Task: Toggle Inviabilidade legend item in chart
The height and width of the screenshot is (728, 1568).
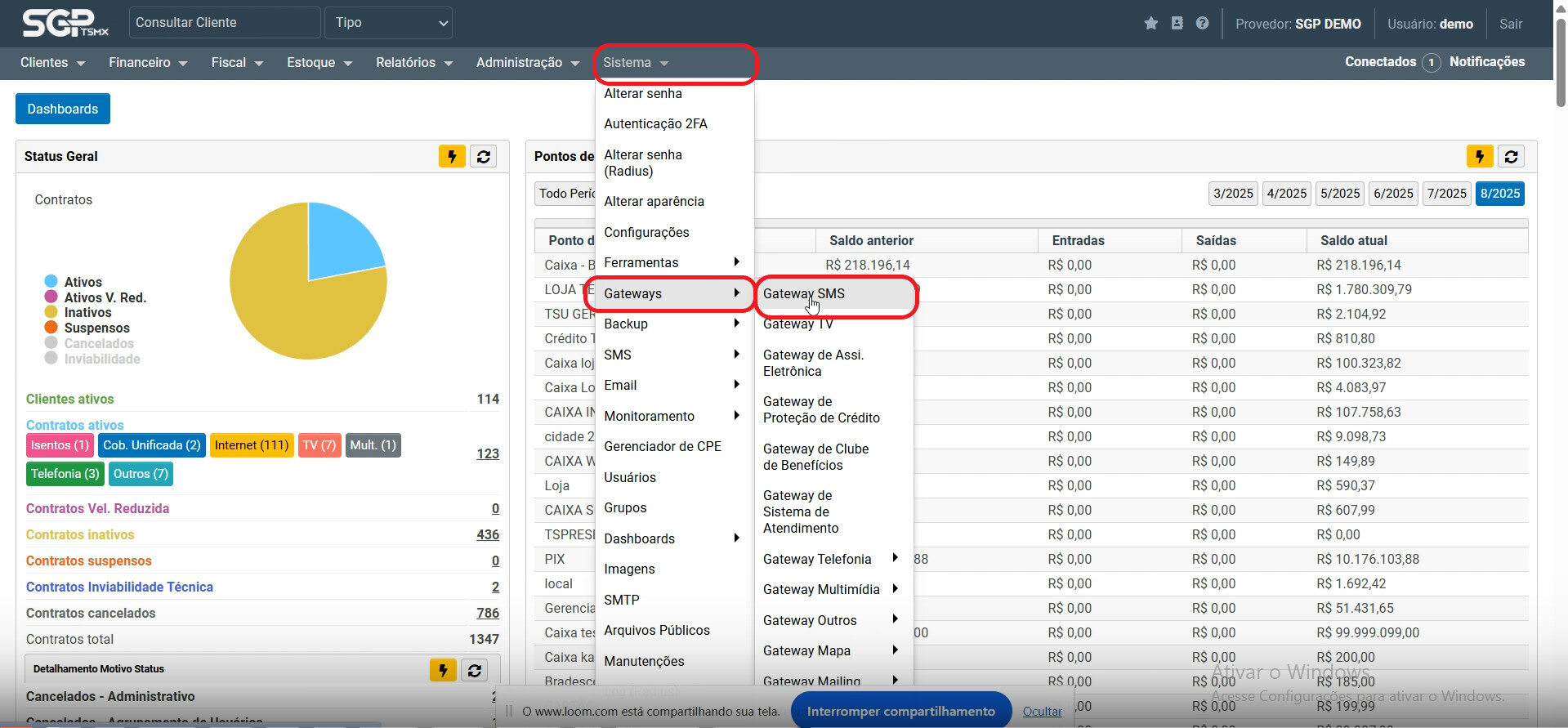Action: pos(101,360)
